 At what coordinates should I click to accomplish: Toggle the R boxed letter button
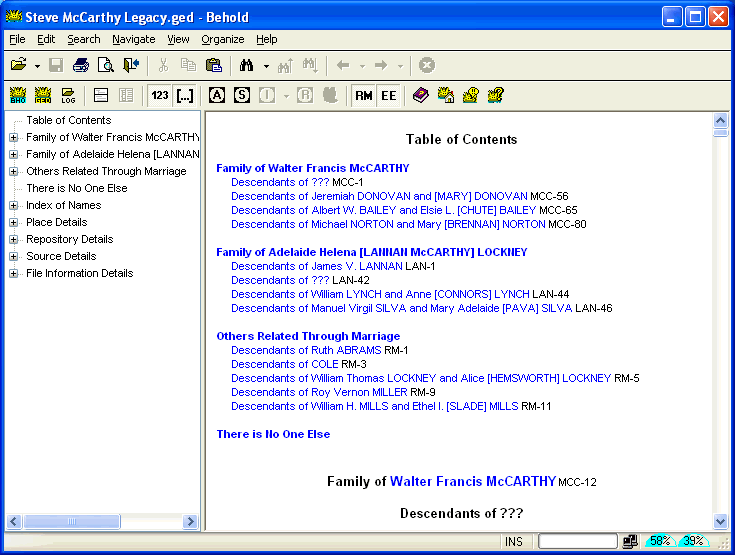305,95
